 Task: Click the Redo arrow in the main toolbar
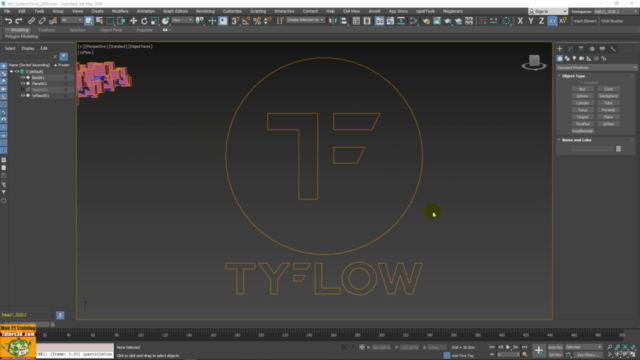[19, 21]
